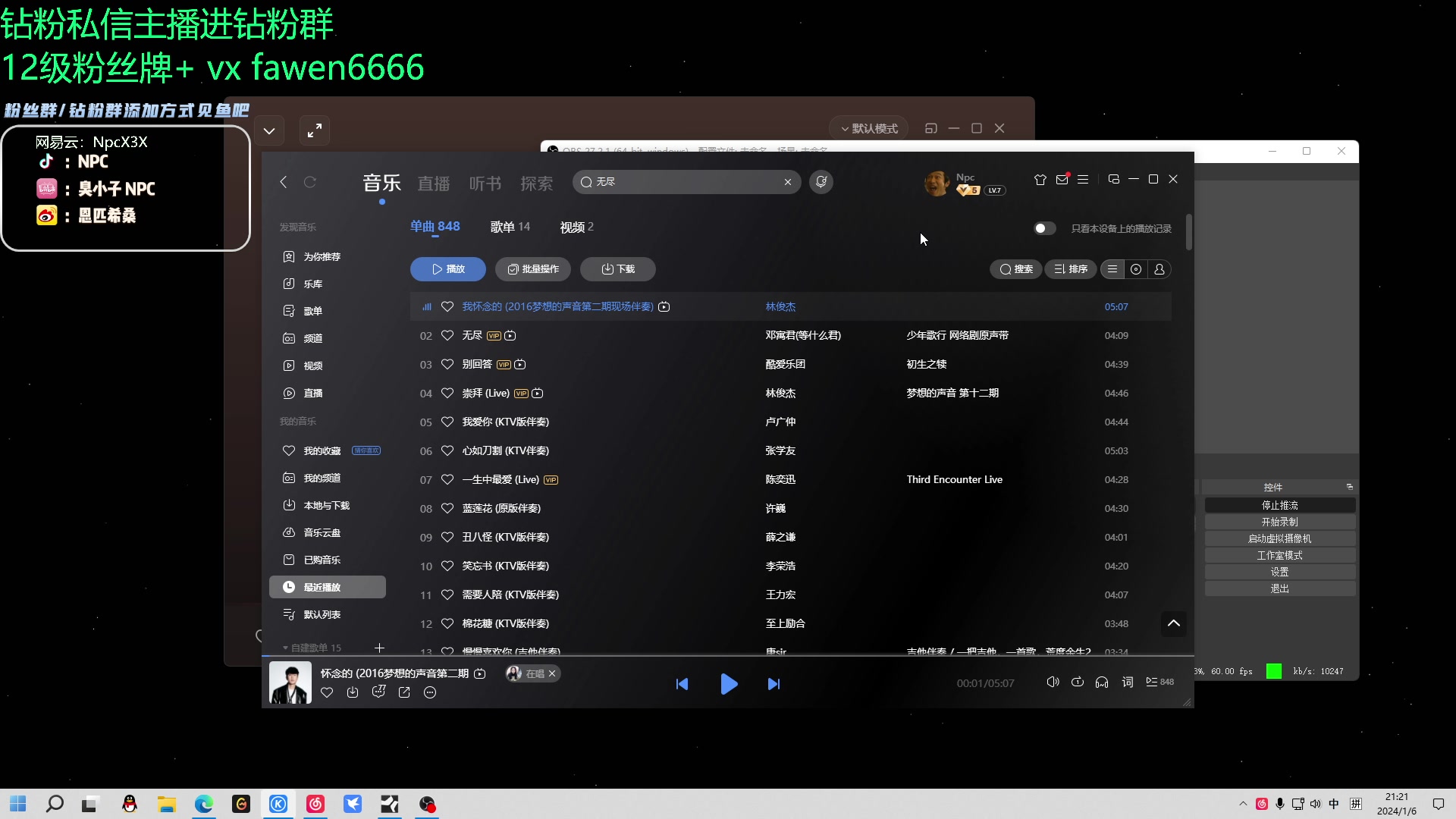
Task: Open Windows Start menu
Action: click(18, 804)
